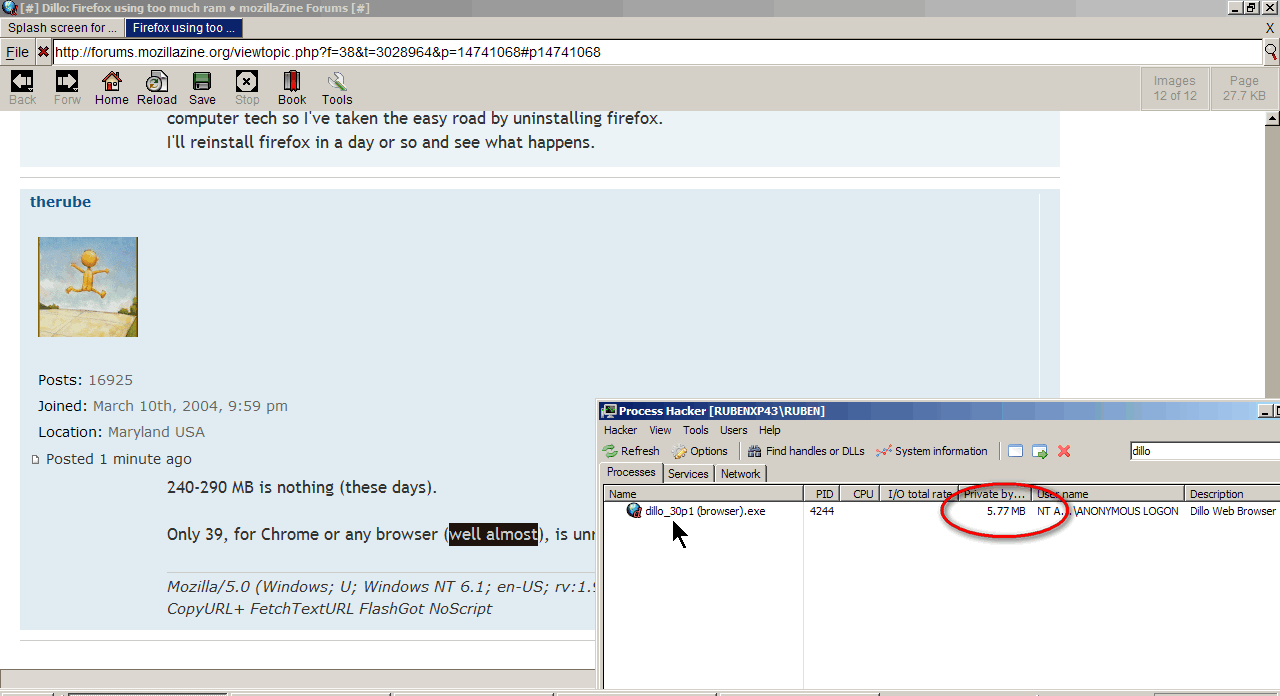Screen dimensions: 1280x696
Task: Click the Dillo Web Browser description cell
Action: click(1233, 511)
